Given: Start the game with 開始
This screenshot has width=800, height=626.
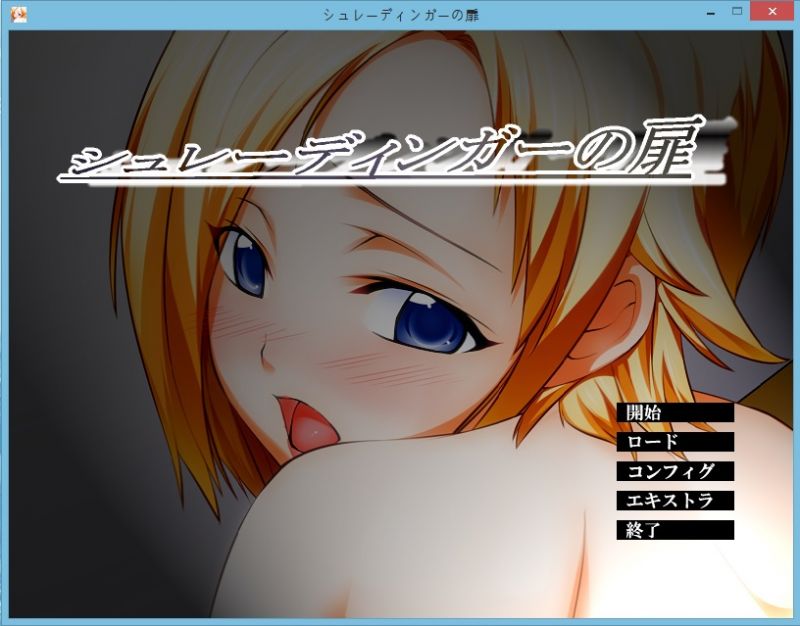Looking at the screenshot, I should [675, 412].
